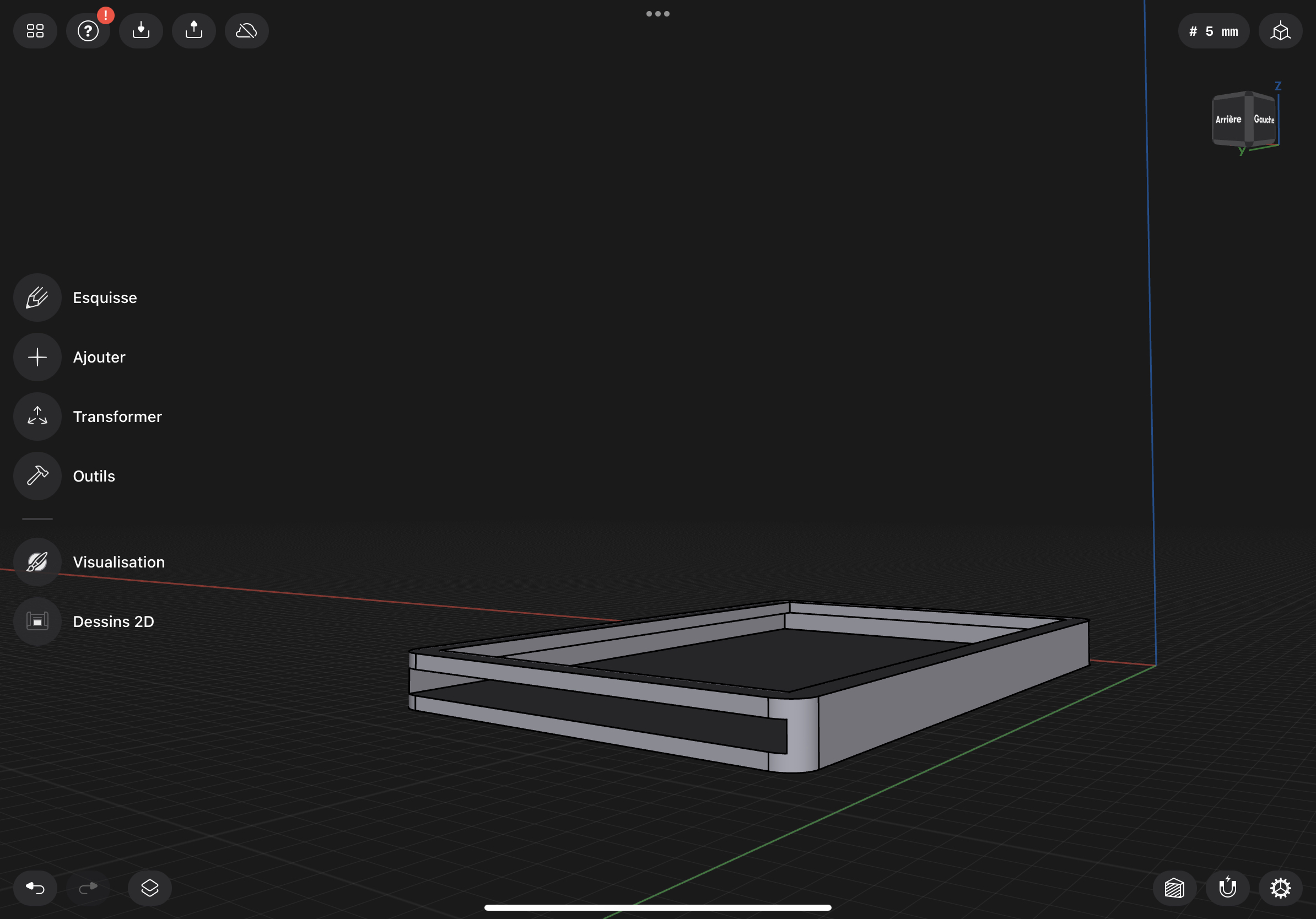Tap the Z axis label on cube
Viewport: 1316px width, 919px height.
(1277, 86)
